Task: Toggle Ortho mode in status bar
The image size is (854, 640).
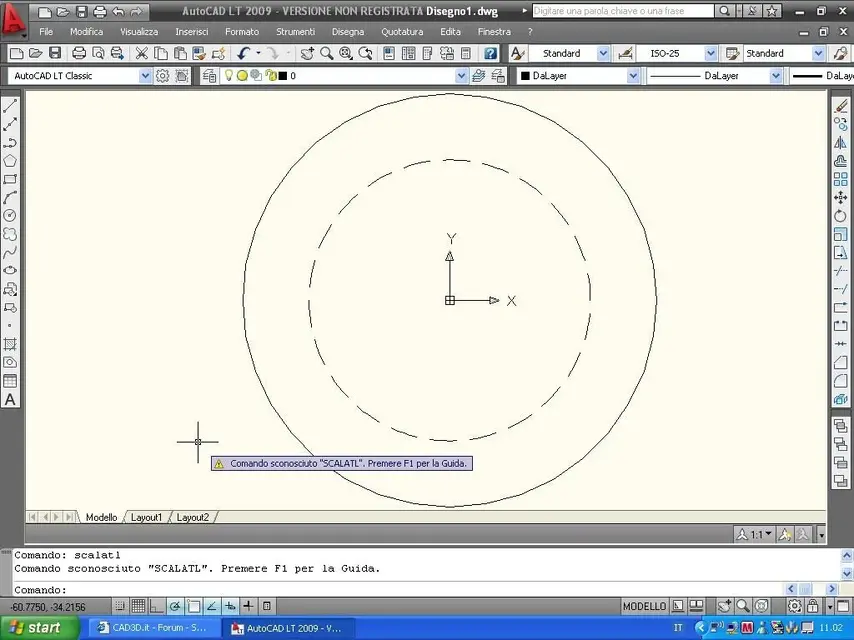Action: point(156,606)
